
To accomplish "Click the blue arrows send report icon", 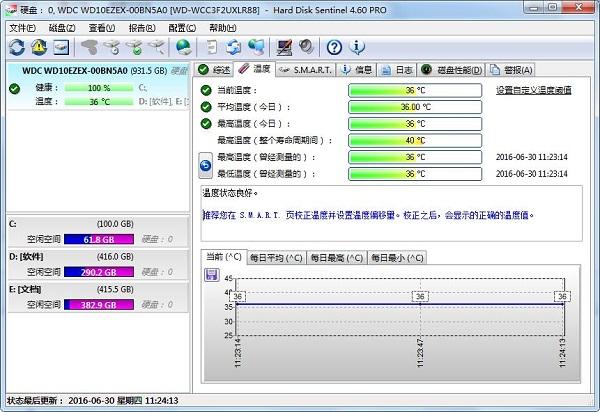I will click(x=233, y=47).
